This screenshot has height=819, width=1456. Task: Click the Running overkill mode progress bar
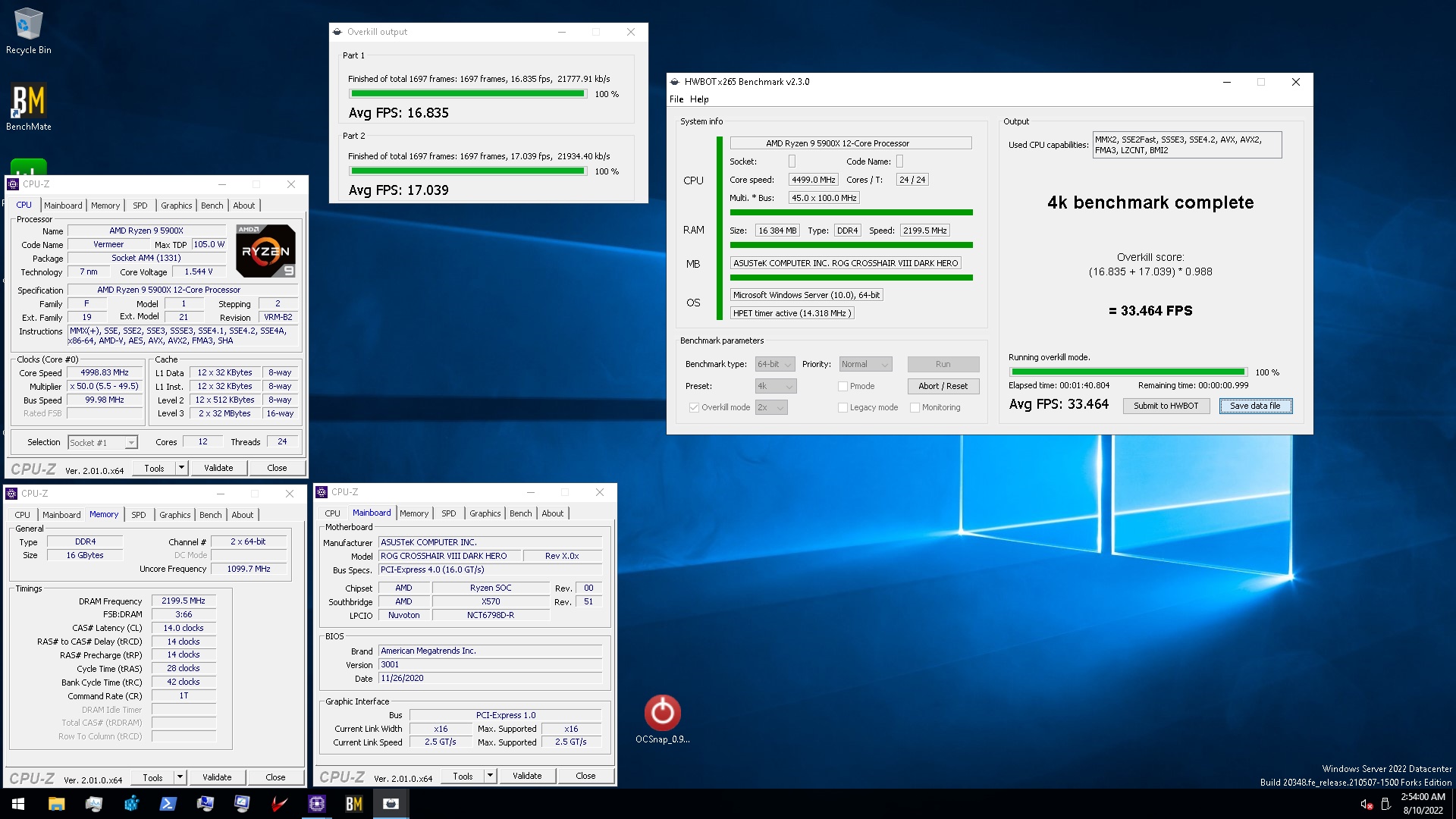(x=1128, y=372)
